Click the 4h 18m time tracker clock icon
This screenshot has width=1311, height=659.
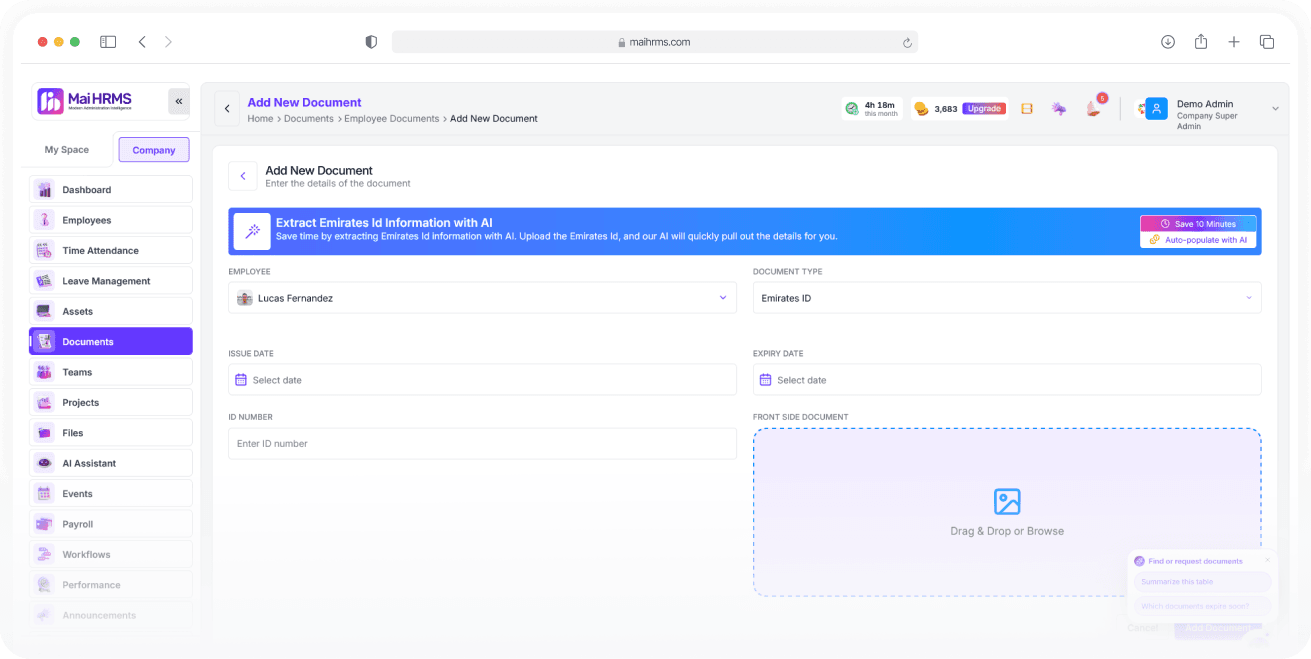click(852, 109)
